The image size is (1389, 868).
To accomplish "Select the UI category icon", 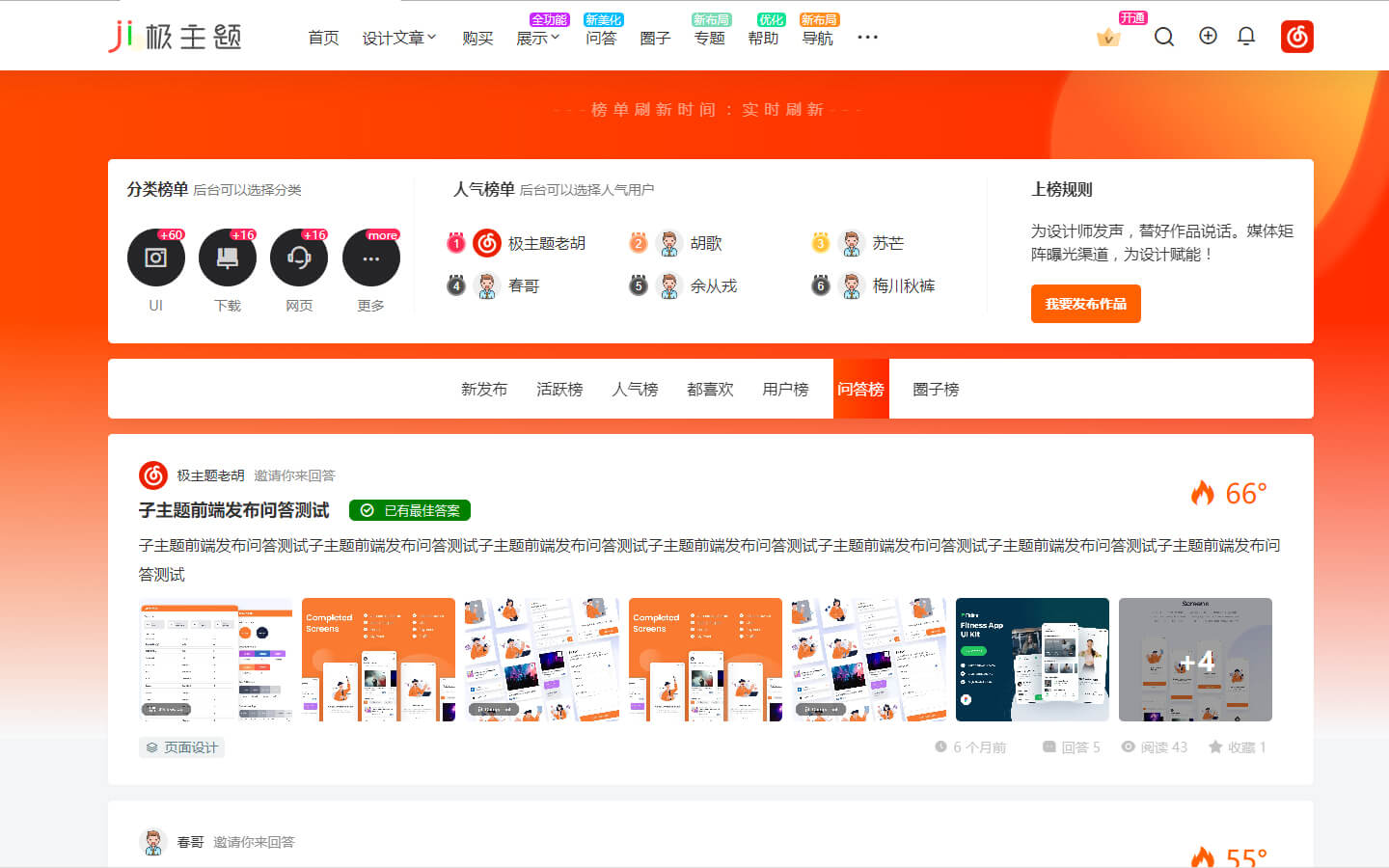I will click(155, 258).
